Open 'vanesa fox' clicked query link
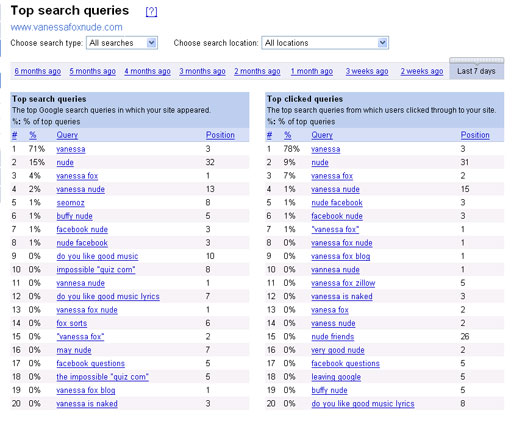This screenshot has height=424, width=525. [330, 310]
